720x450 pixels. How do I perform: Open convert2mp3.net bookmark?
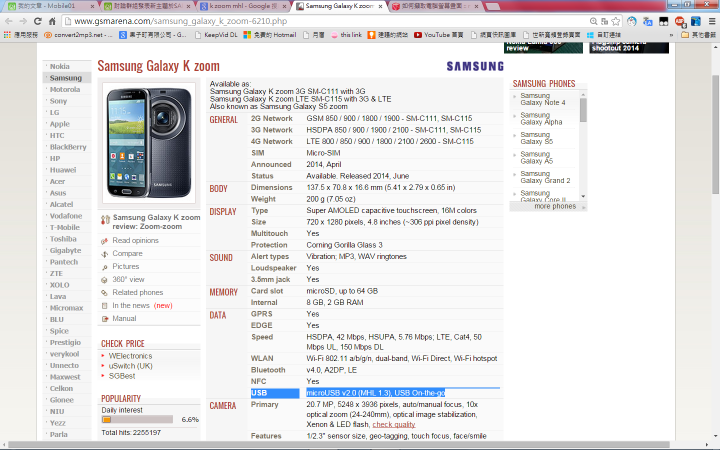[x=79, y=35]
